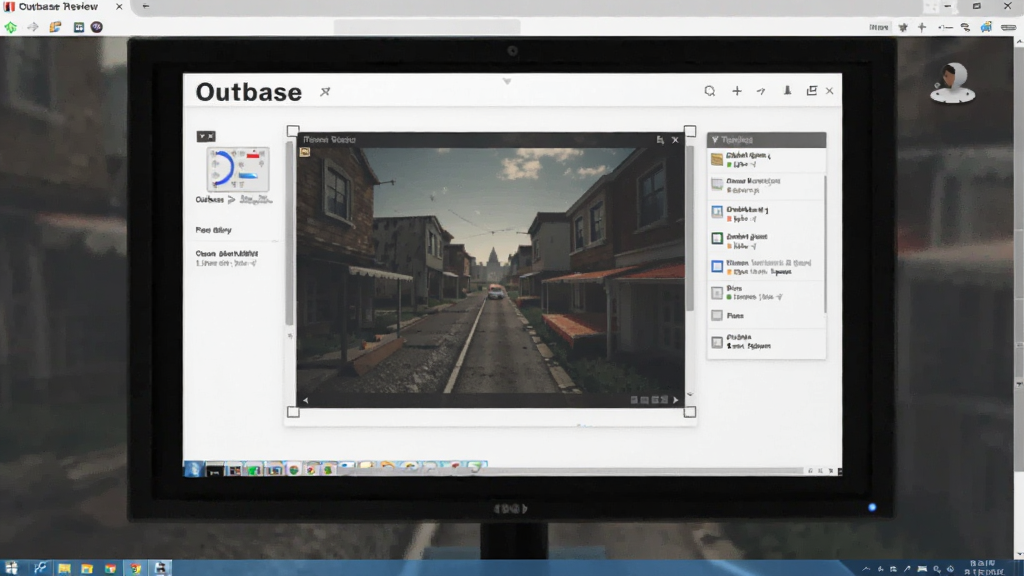Click the sidebar Outbase label under the thumbnail
Viewport: 1024px width, 576px height.
(x=210, y=200)
